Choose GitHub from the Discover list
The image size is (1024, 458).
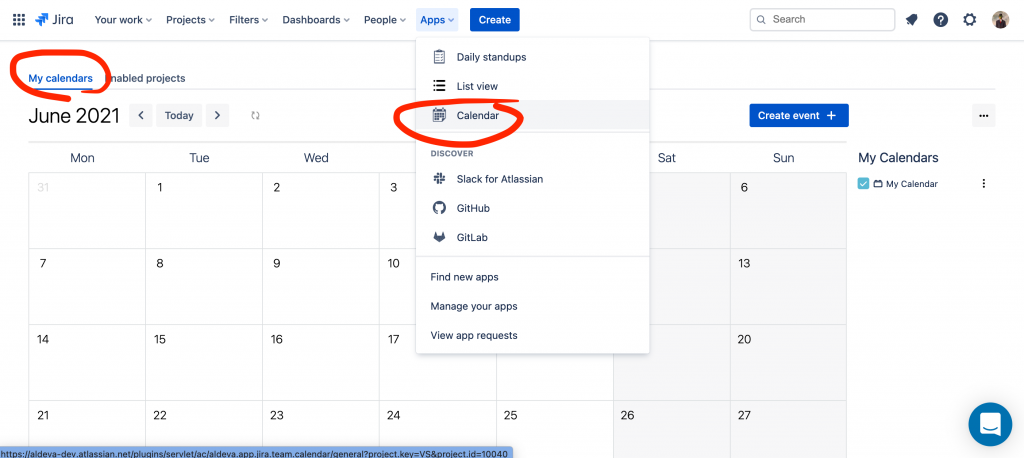click(532, 208)
